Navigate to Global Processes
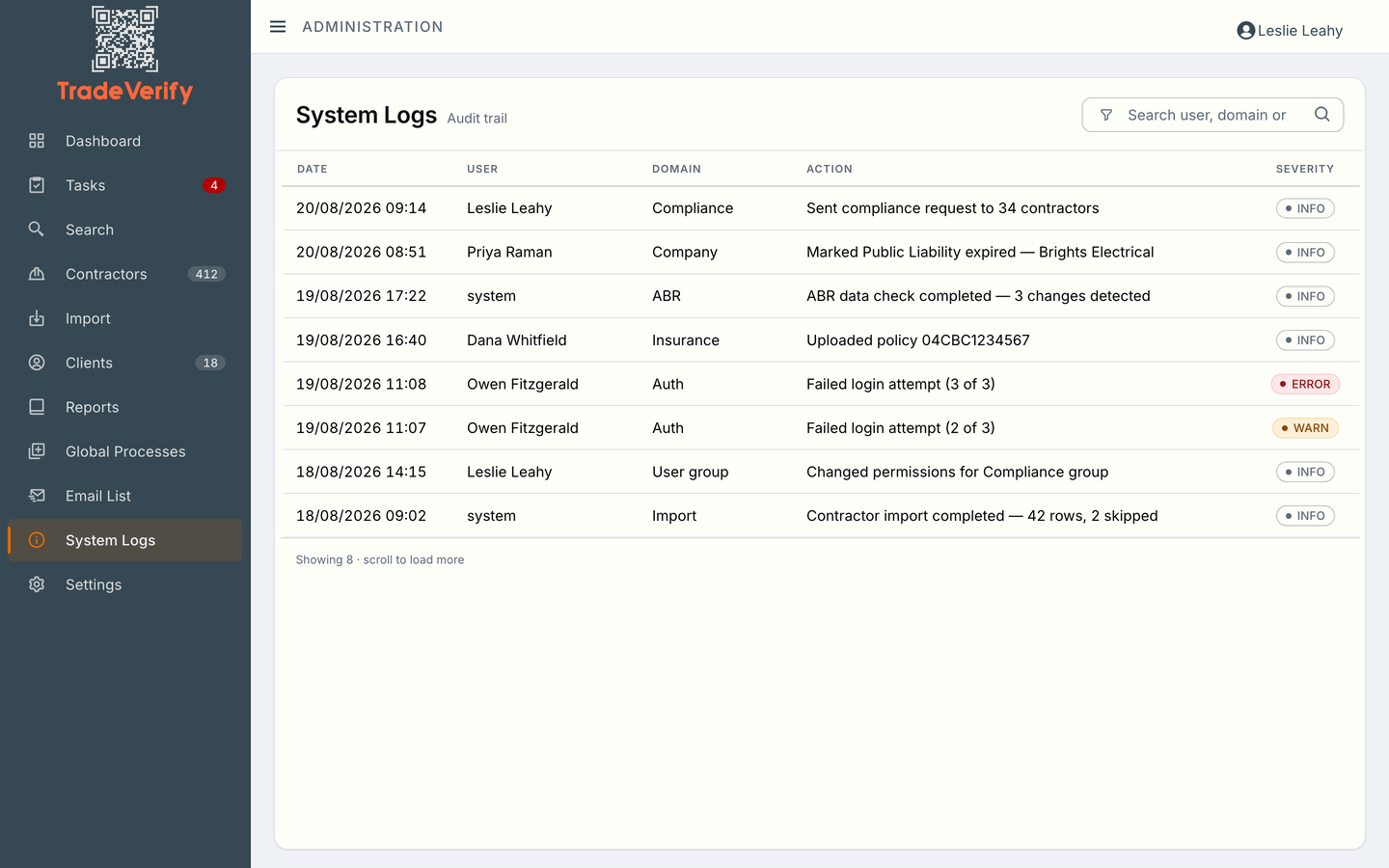 pyautogui.click(x=125, y=451)
